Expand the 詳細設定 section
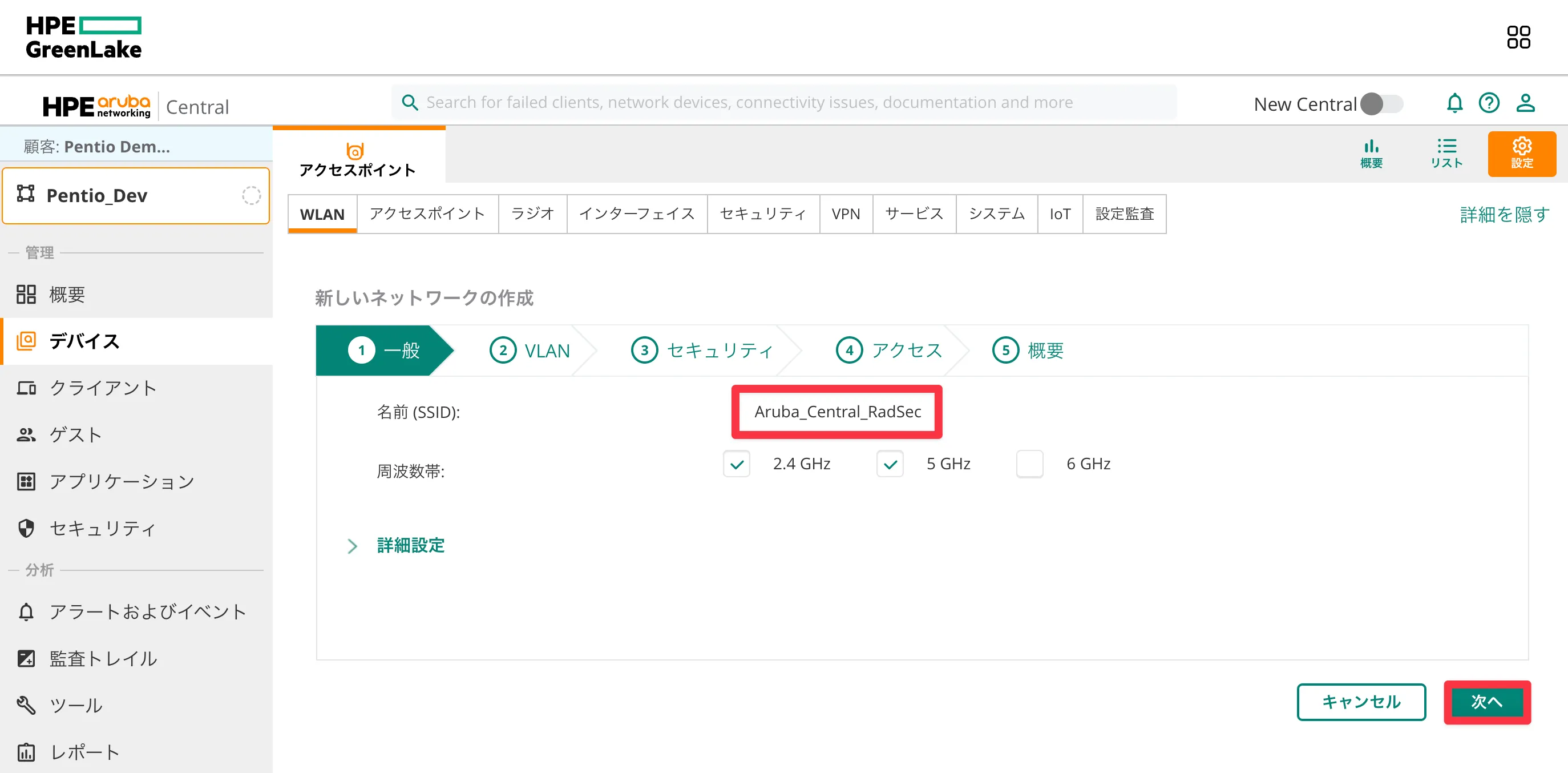 pos(410,545)
